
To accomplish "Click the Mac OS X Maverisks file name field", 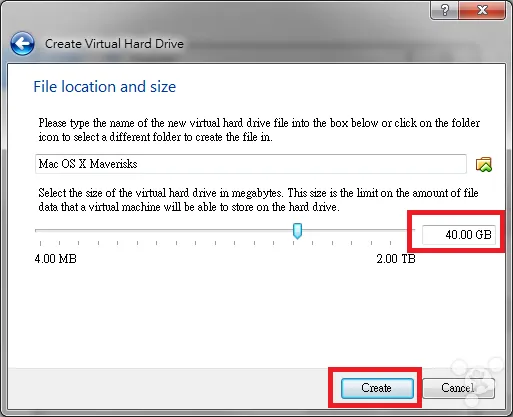I will pos(251,164).
